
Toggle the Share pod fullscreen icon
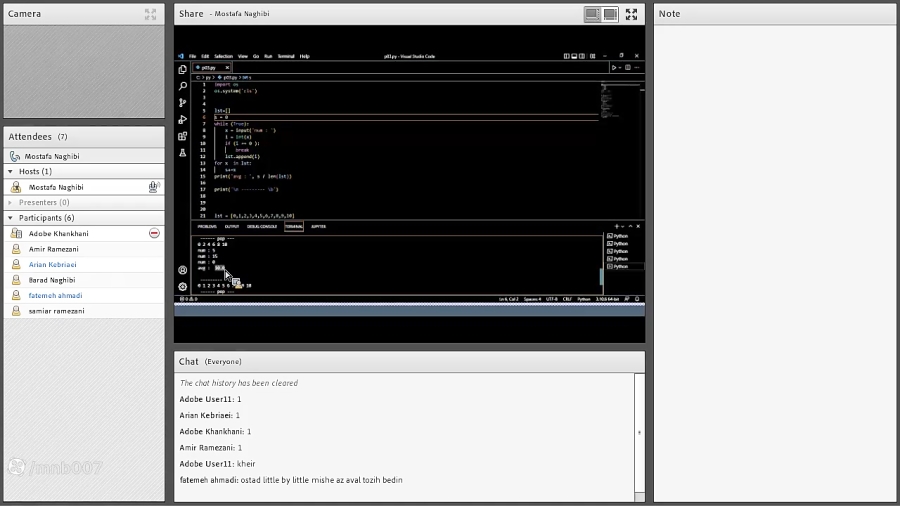coord(631,14)
